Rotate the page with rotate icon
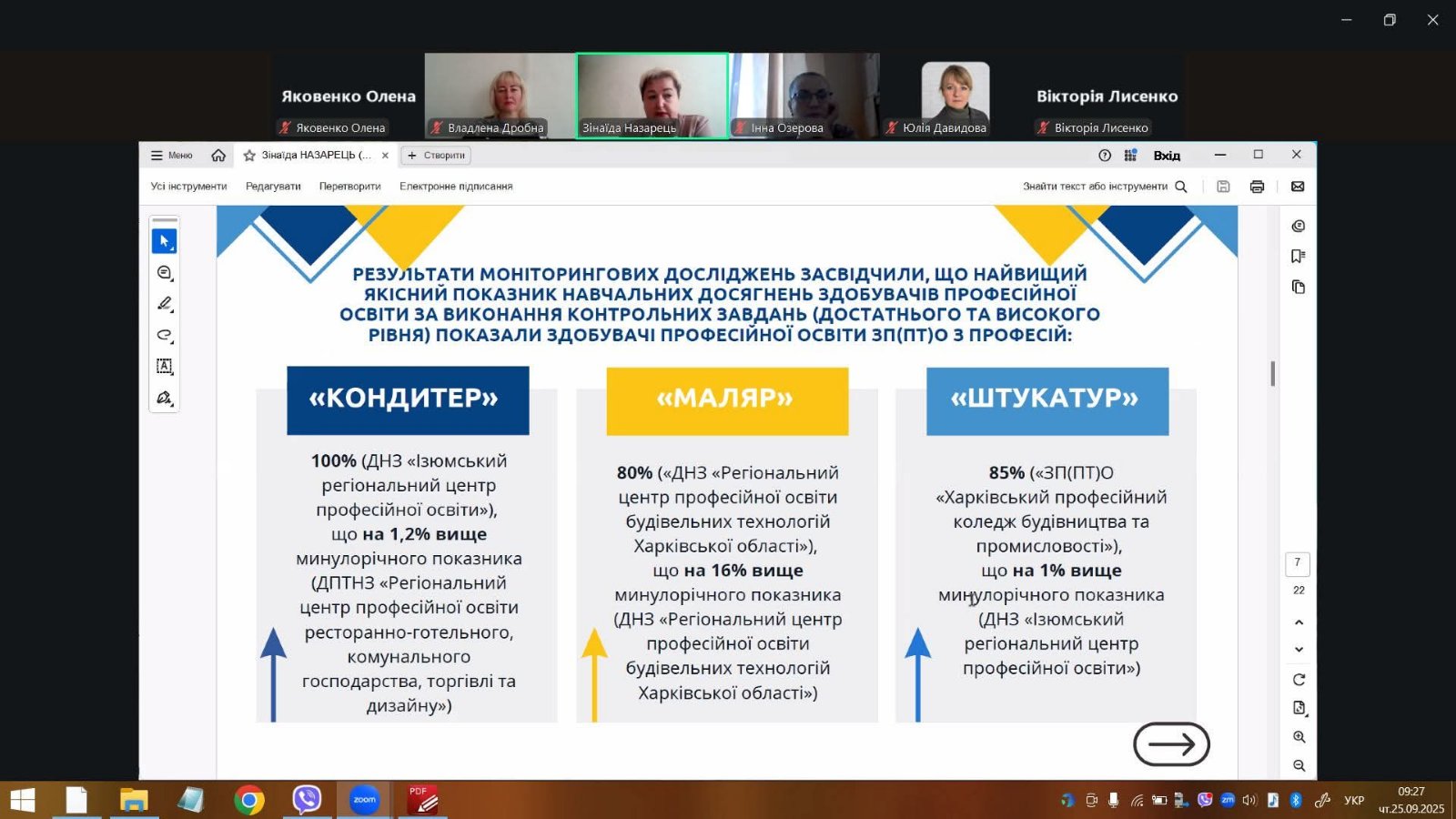1456x819 pixels. 1299,680
